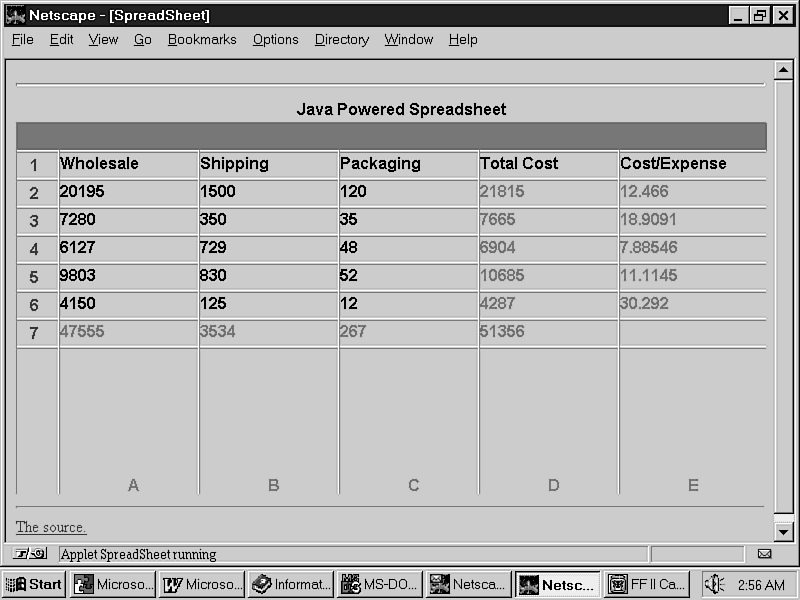Select the Shipping cell with value 350
Viewport: 800px width, 600px height.
tap(268, 220)
